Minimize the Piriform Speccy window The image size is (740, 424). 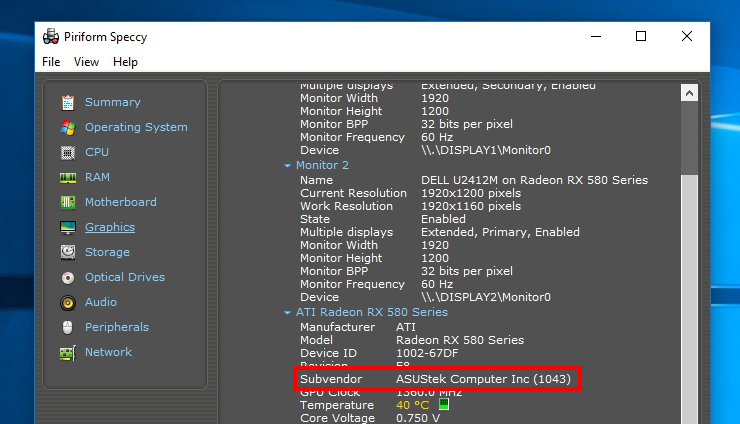[596, 36]
